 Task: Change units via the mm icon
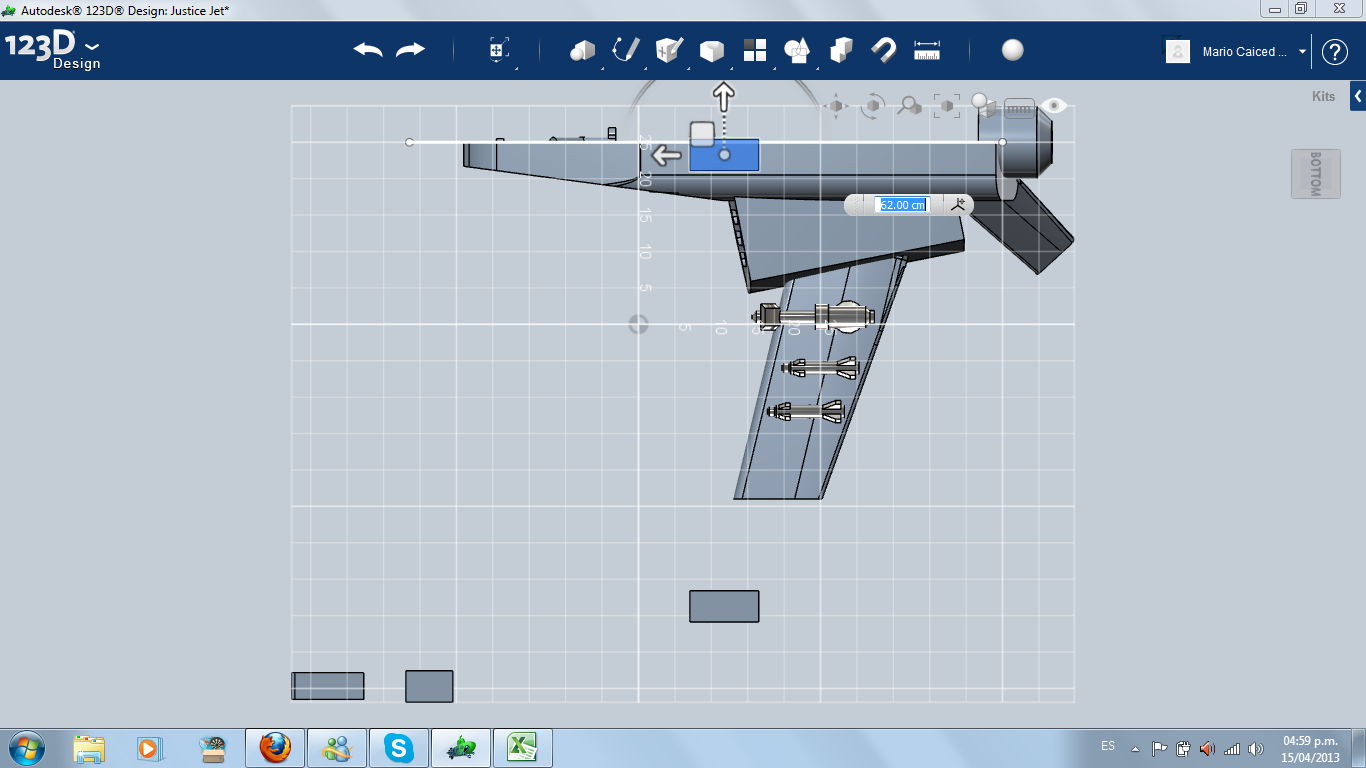[x=1019, y=108]
